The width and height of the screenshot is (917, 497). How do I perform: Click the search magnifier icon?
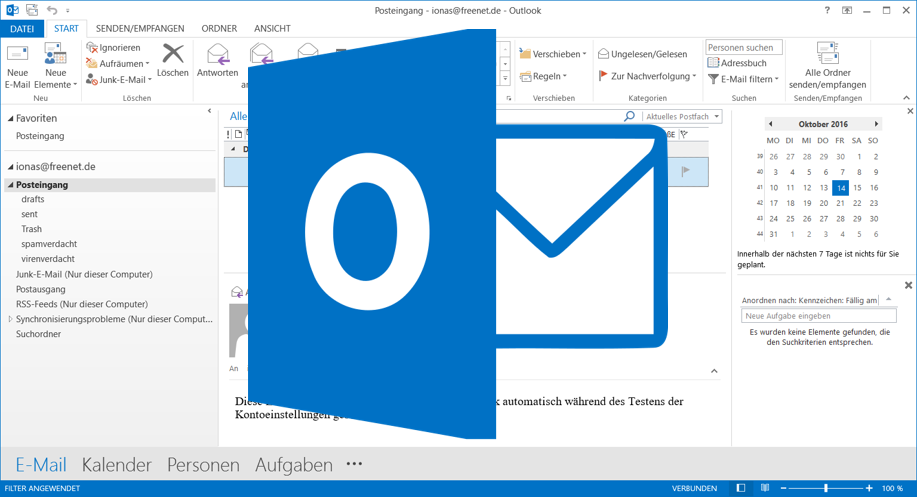click(x=629, y=116)
